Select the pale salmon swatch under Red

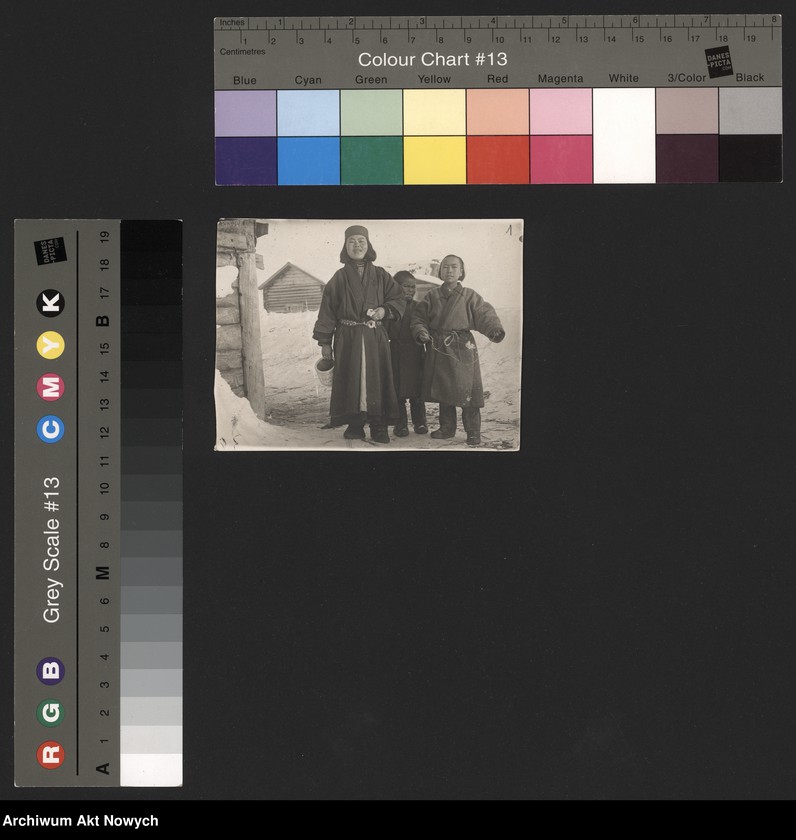click(498, 112)
